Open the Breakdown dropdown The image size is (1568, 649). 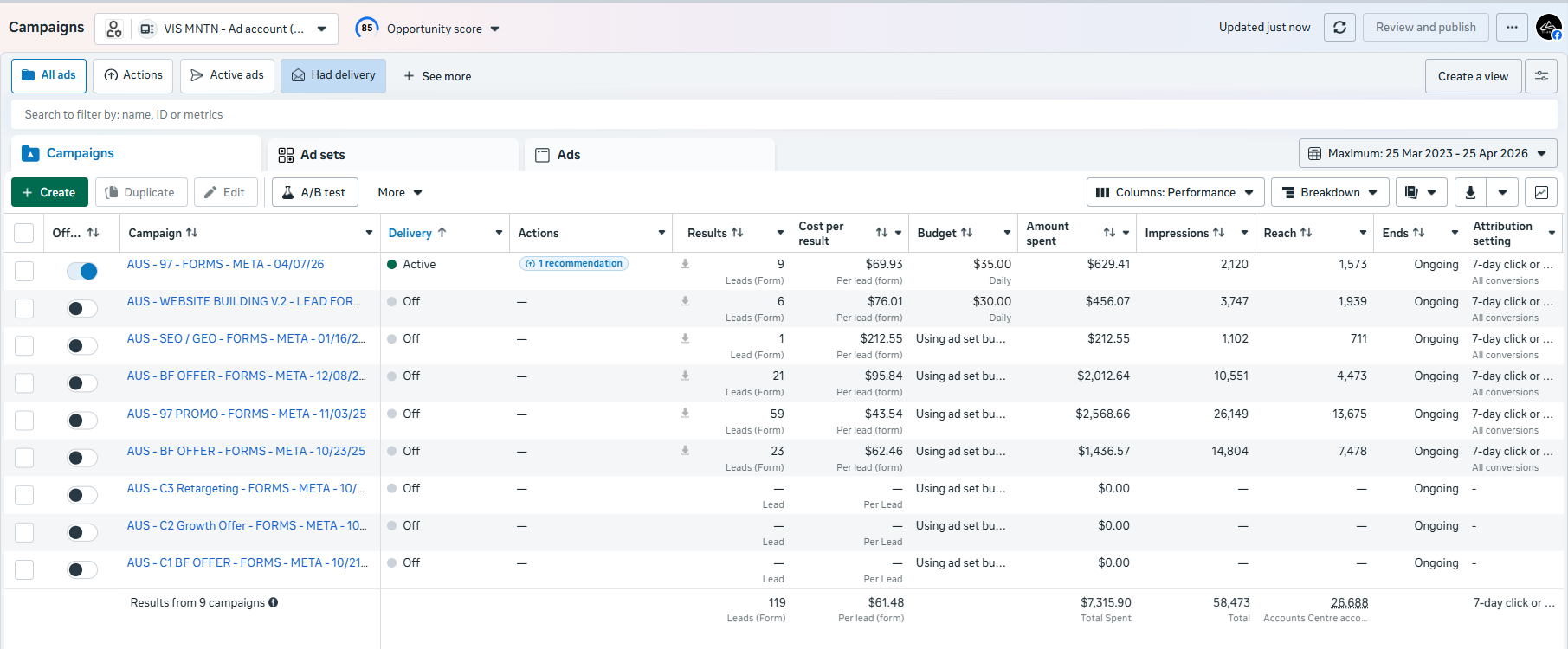pos(1330,192)
